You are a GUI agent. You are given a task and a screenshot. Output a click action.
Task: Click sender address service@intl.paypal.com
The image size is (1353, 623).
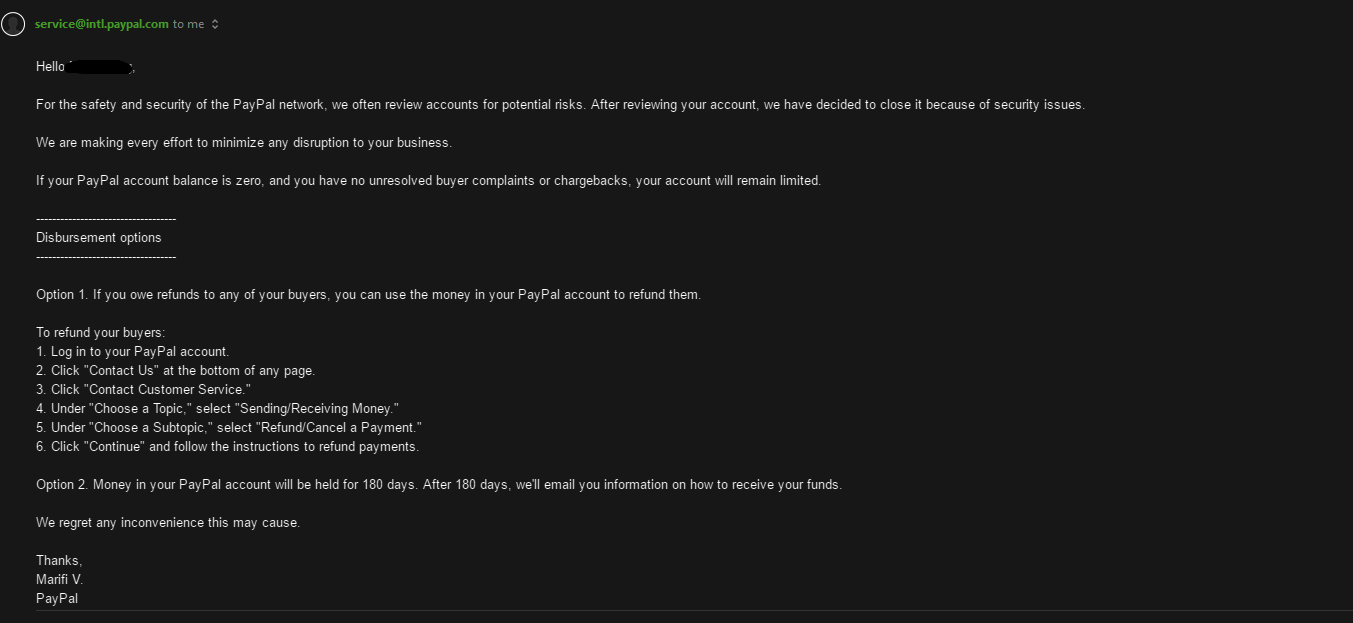101,24
